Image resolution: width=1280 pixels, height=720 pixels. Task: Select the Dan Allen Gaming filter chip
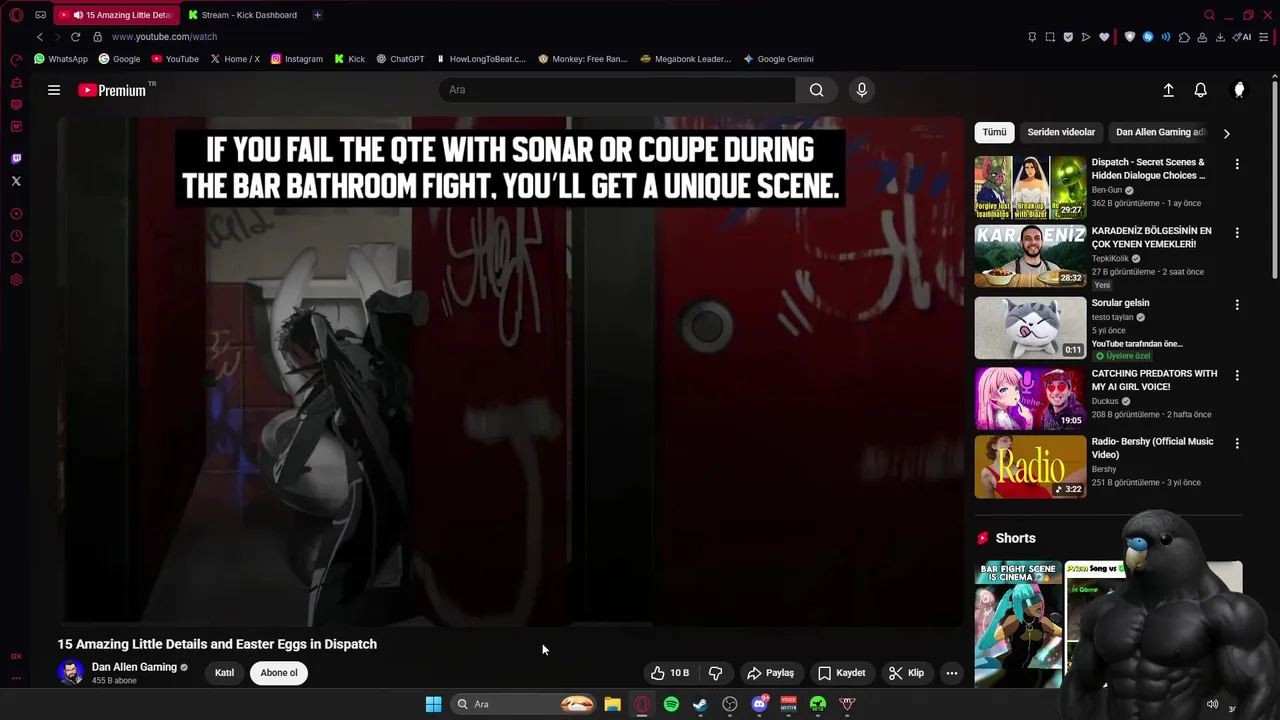point(1160,132)
